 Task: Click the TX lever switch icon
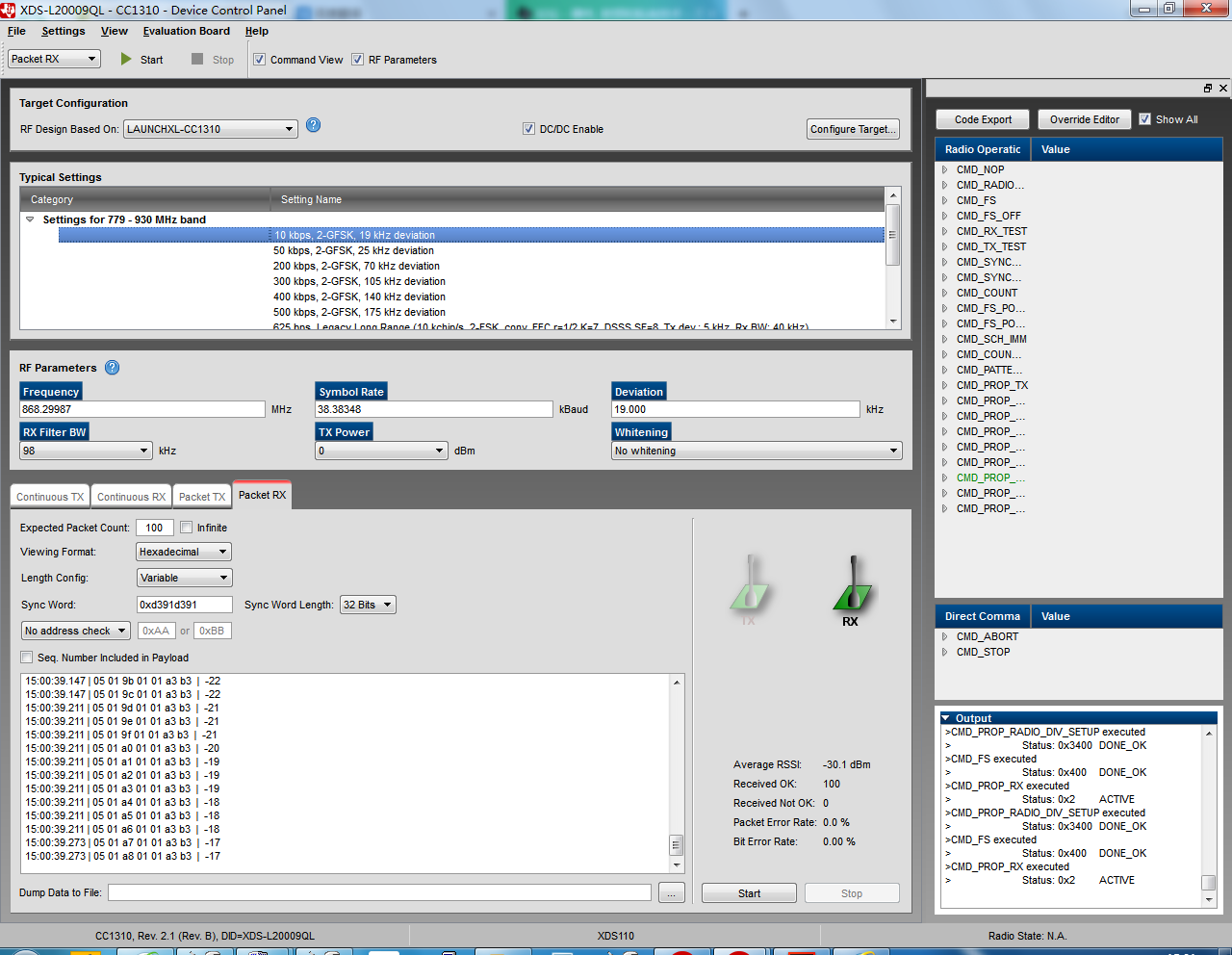click(x=749, y=584)
